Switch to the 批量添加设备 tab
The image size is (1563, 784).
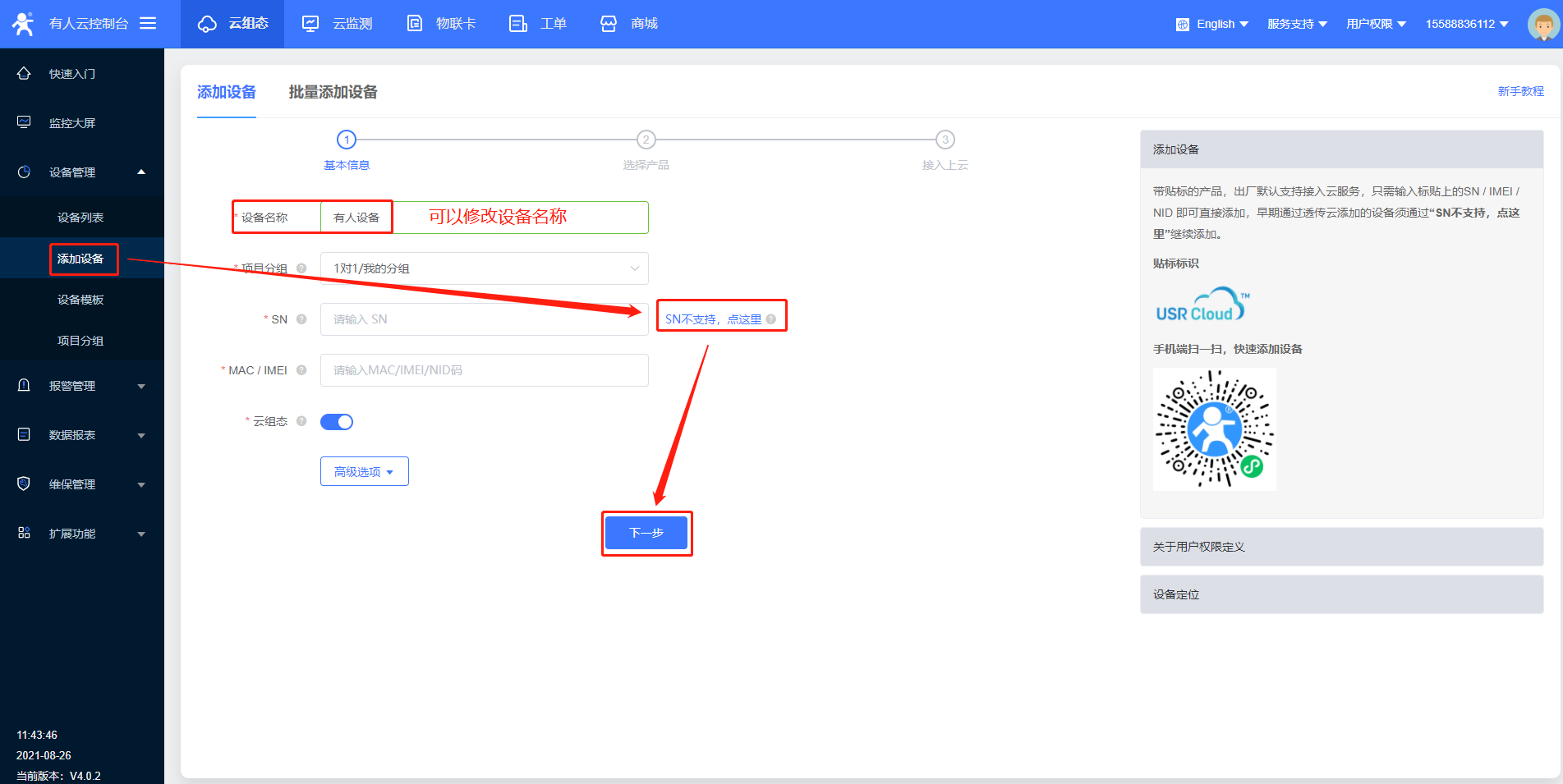333,92
